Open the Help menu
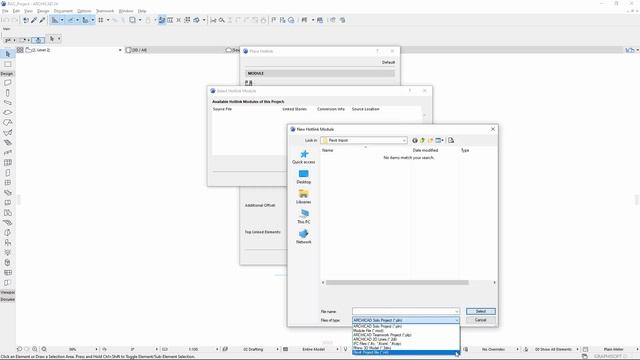Viewport: 640px width, 360px height. pyautogui.click(x=142, y=11)
